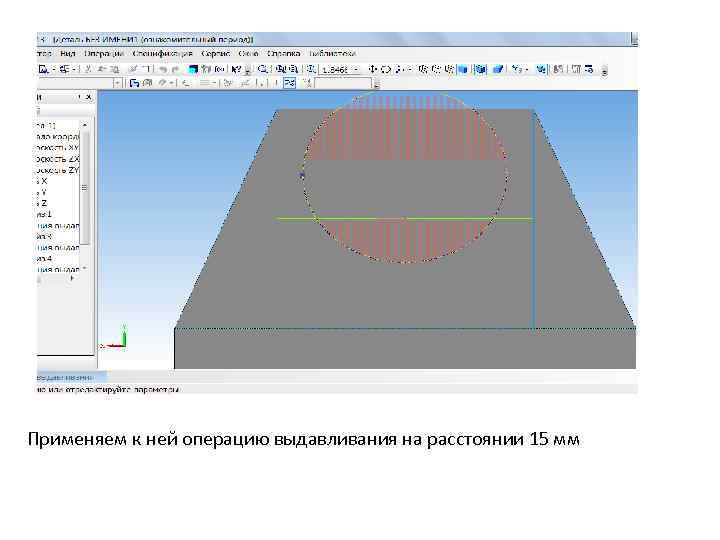720x540 pixels.
Task: Close the model tree panel
Action: click(x=89, y=97)
